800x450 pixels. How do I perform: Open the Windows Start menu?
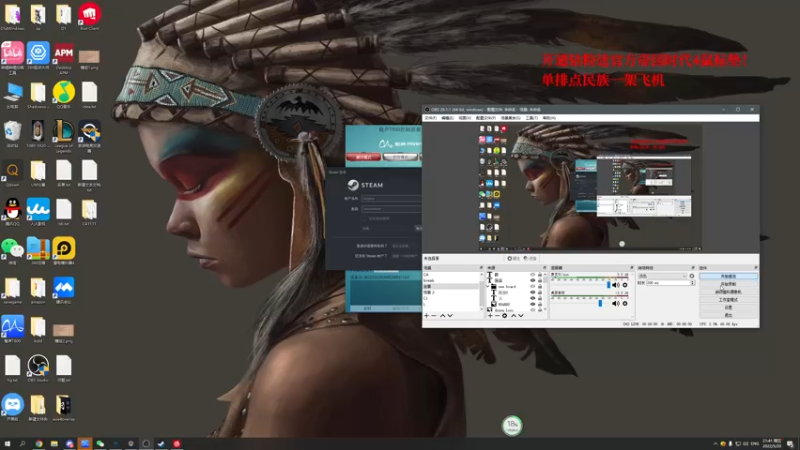tap(7, 444)
